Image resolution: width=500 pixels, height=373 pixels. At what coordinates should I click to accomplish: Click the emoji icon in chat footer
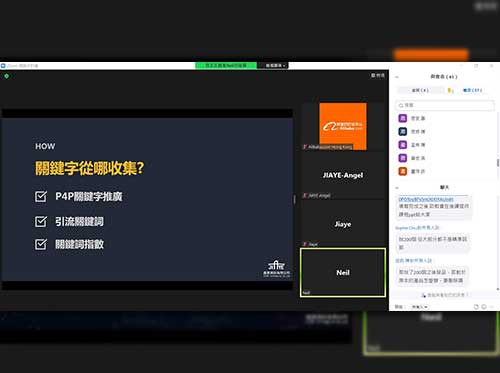(x=484, y=307)
